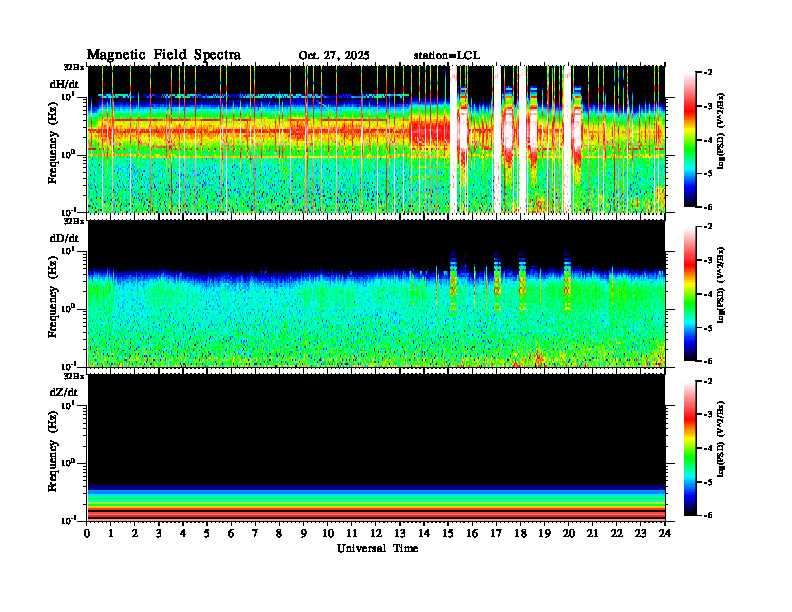Click hour "1" on the time axis

[x=111, y=533]
